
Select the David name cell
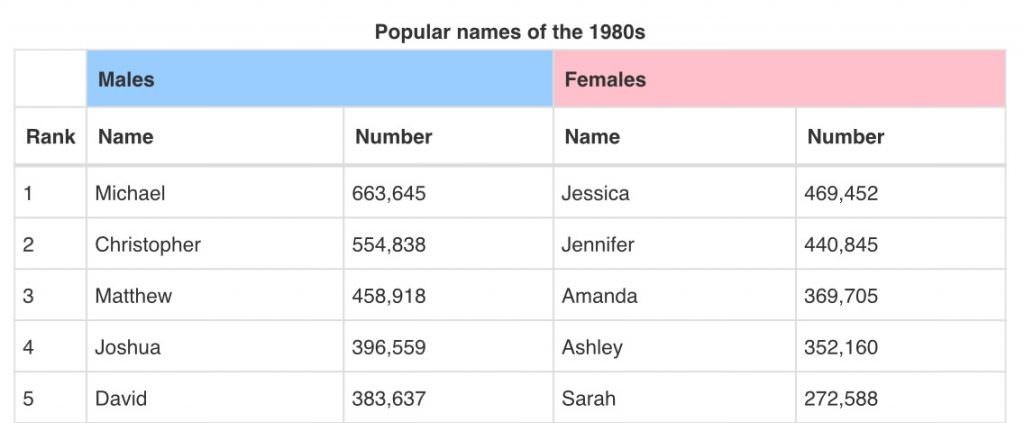215,398
